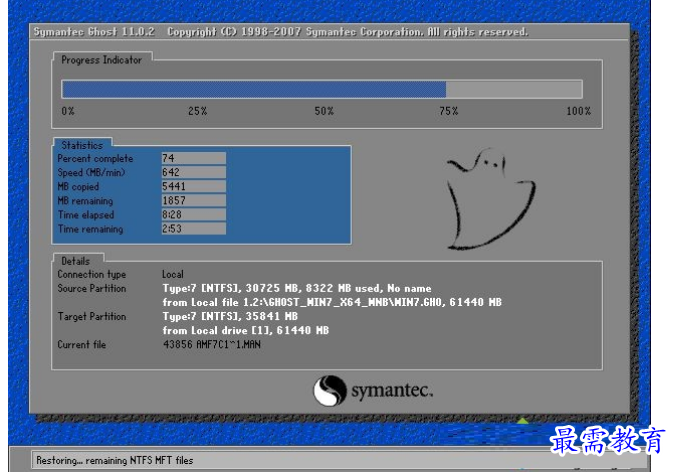Click the Source Partition label

tap(92, 288)
